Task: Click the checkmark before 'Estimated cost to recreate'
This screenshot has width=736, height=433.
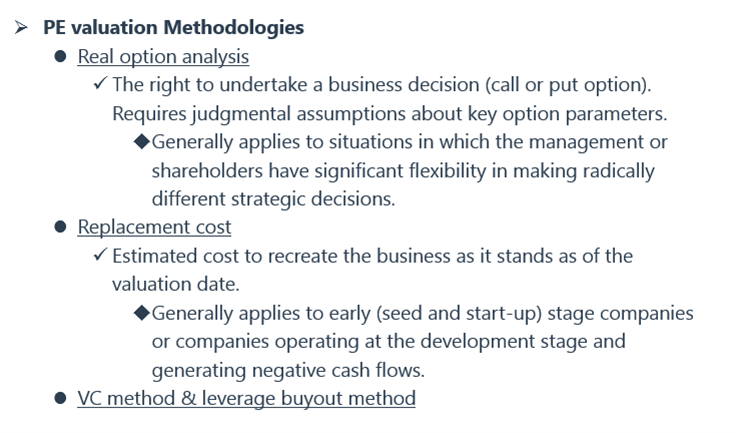Action: pos(100,256)
